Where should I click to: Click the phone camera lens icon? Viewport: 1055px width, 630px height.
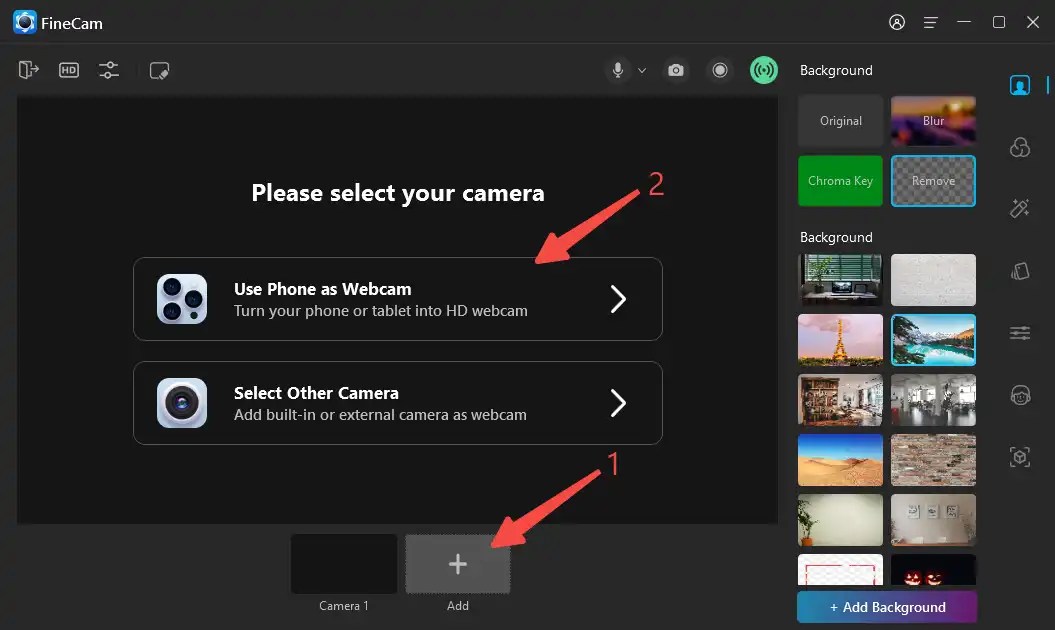click(182, 299)
